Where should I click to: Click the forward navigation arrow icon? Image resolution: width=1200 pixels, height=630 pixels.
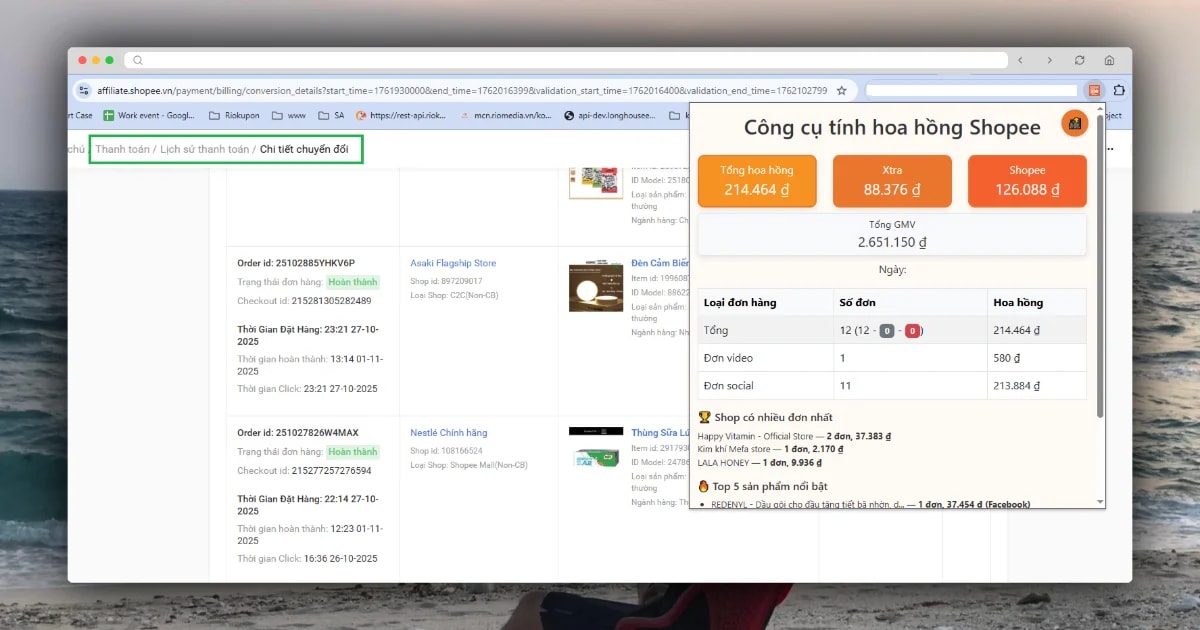pos(1051,60)
